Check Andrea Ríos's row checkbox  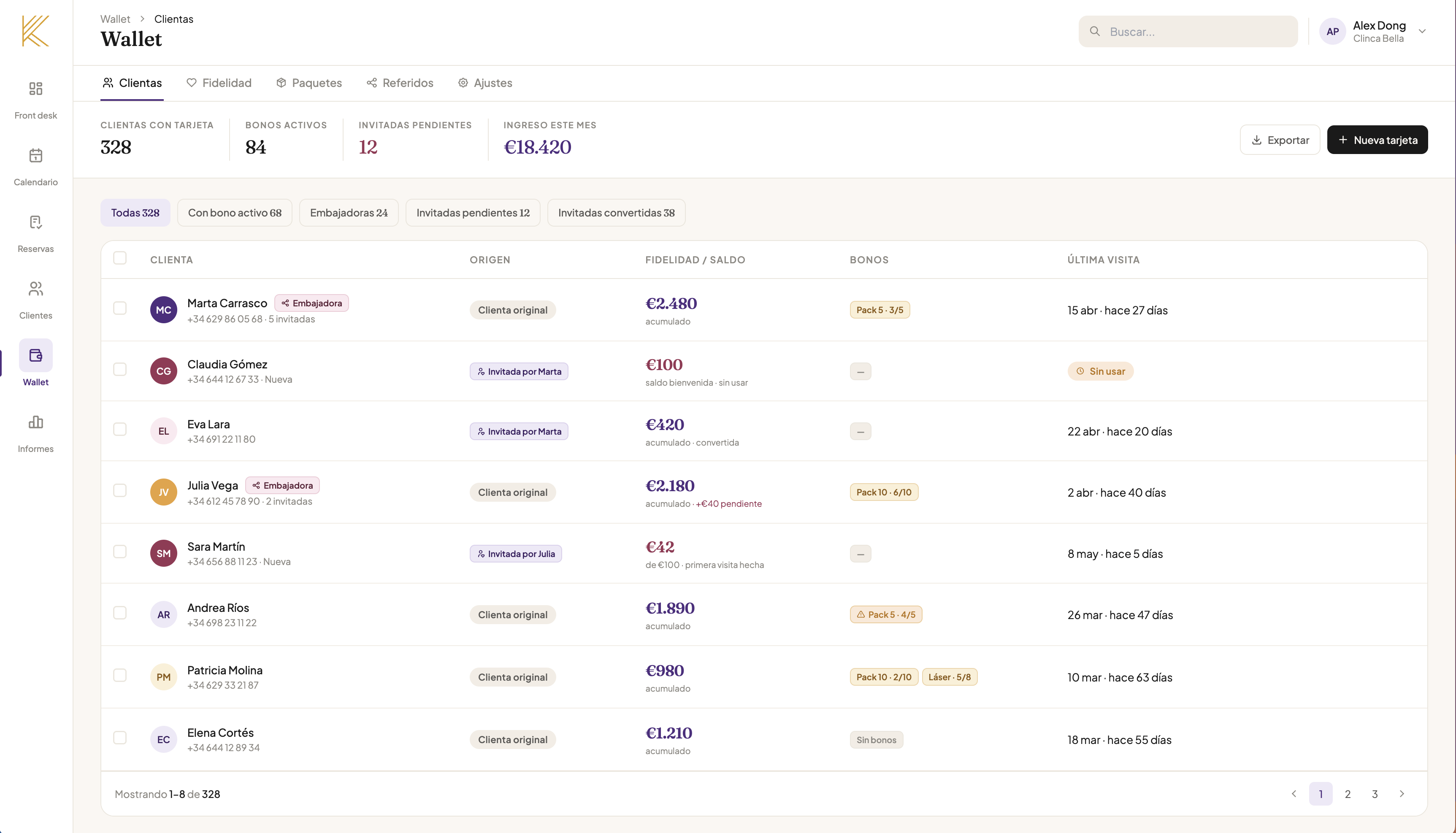pos(119,613)
